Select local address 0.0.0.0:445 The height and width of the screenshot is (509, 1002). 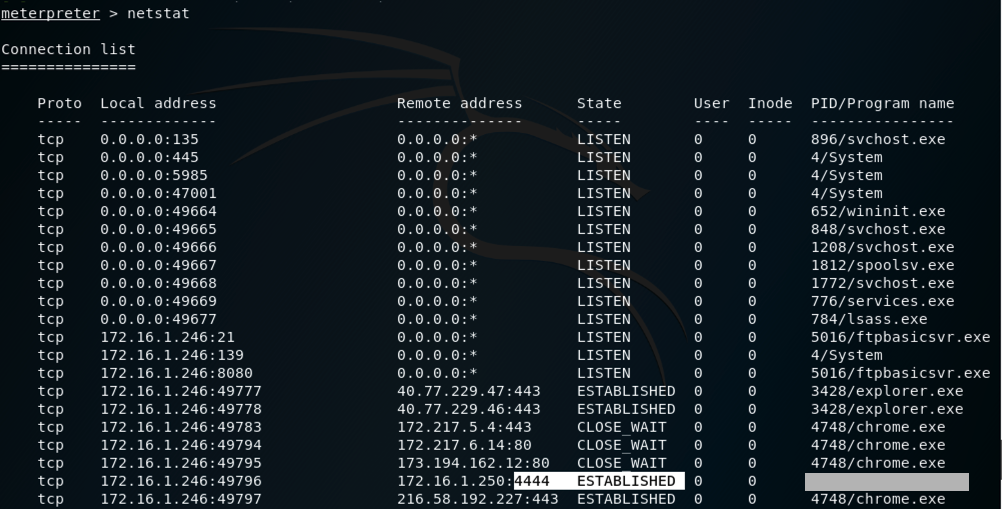click(150, 157)
